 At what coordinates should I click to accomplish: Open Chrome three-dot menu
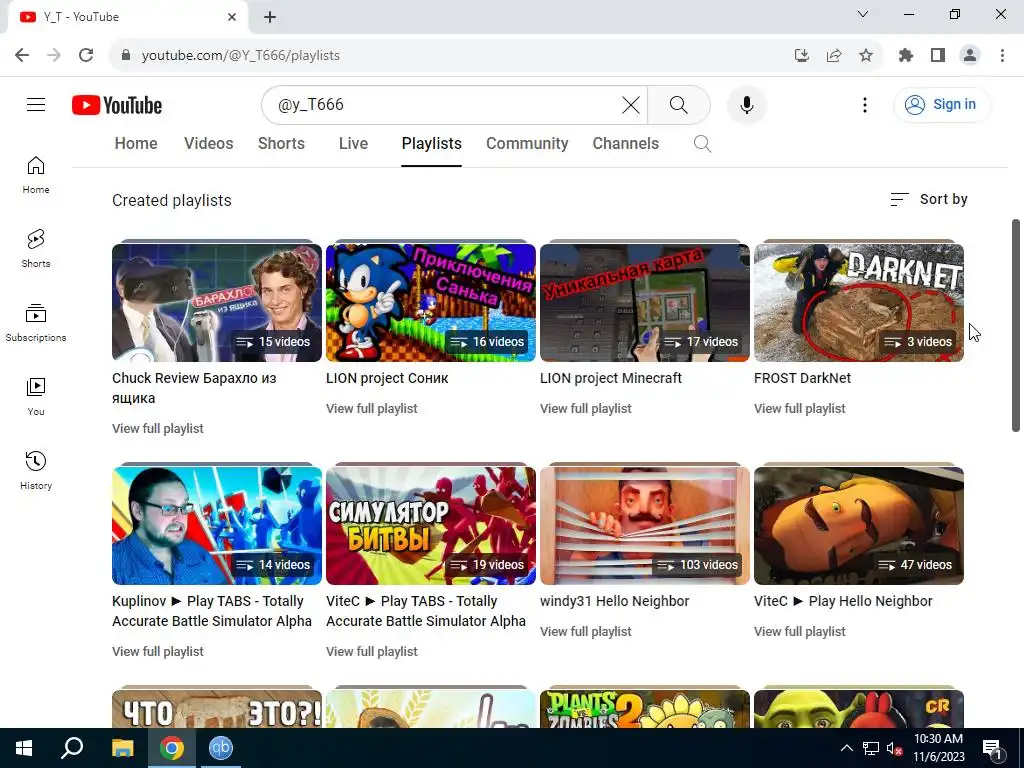pos(1002,56)
